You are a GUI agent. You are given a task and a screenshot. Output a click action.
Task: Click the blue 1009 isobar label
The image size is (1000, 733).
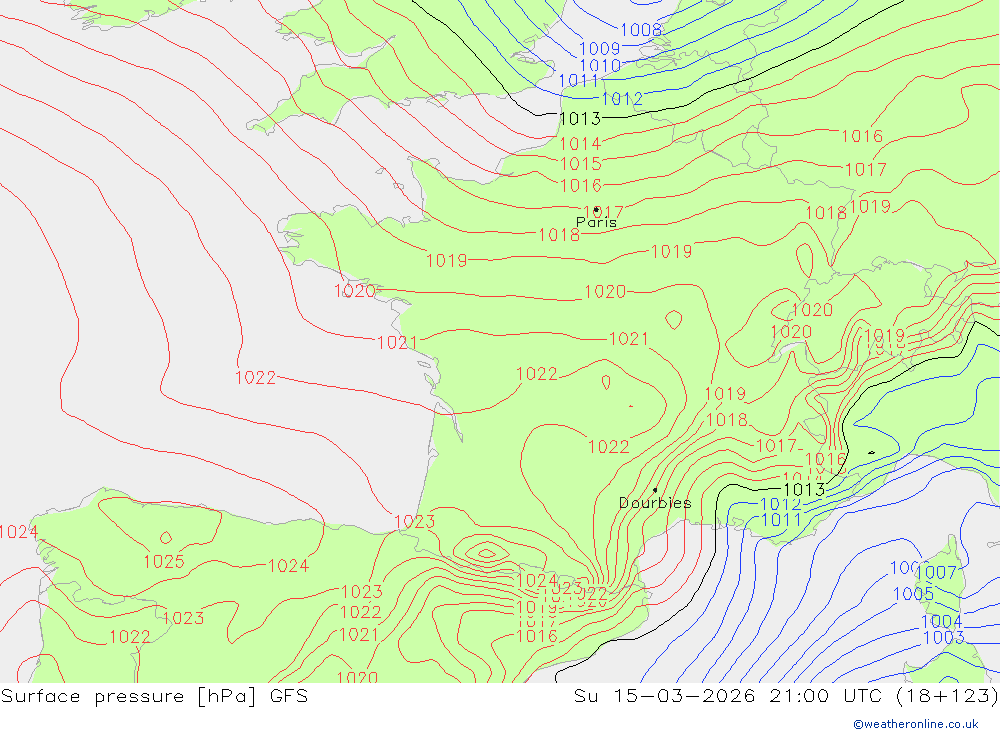click(599, 48)
